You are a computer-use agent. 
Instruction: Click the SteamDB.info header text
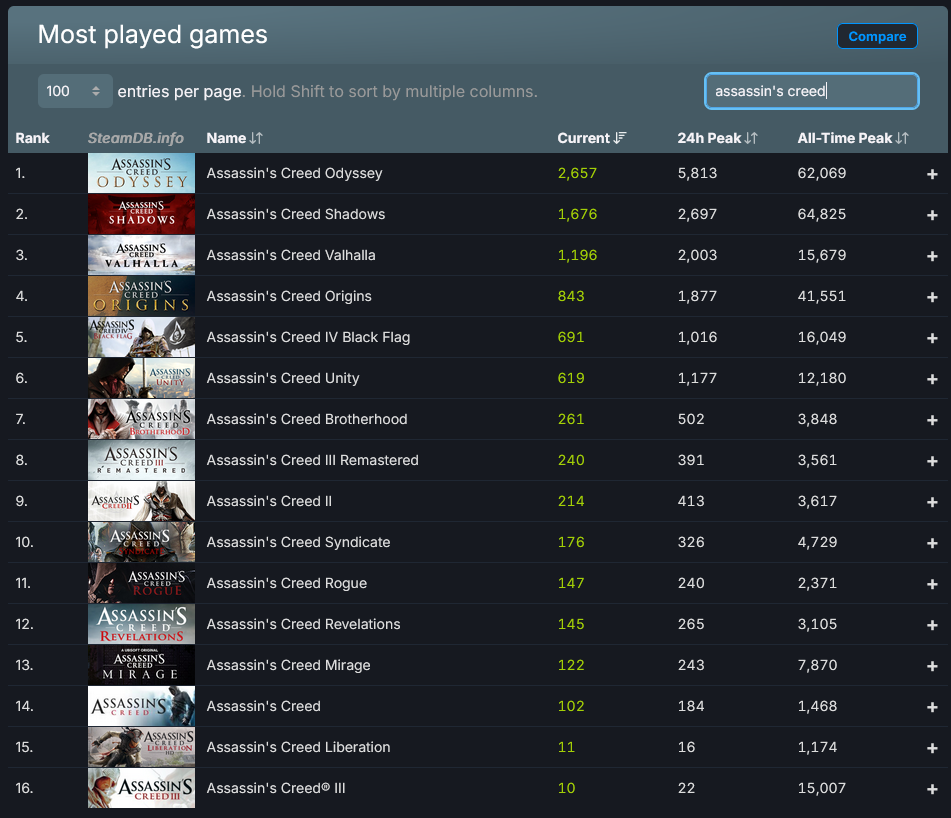pos(136,138)
